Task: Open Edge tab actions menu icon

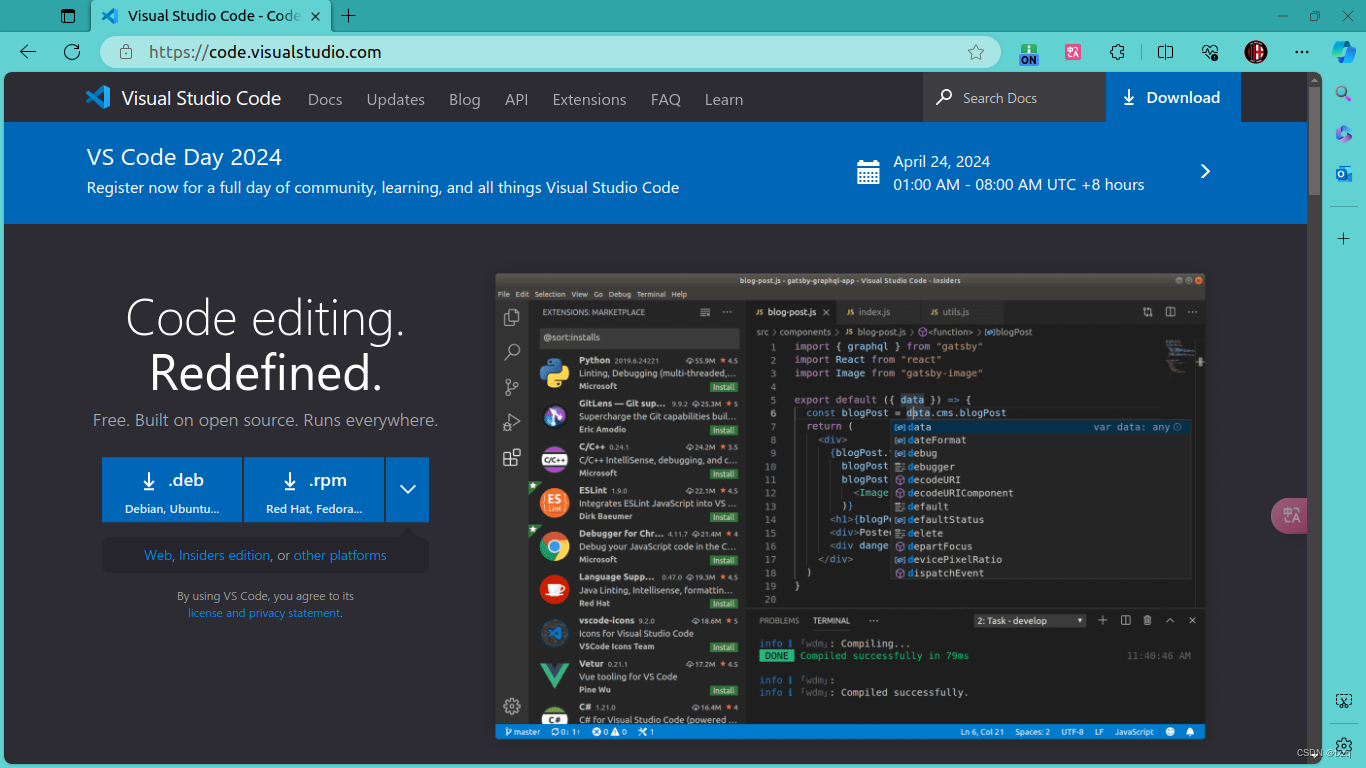Action: [68, 16]
